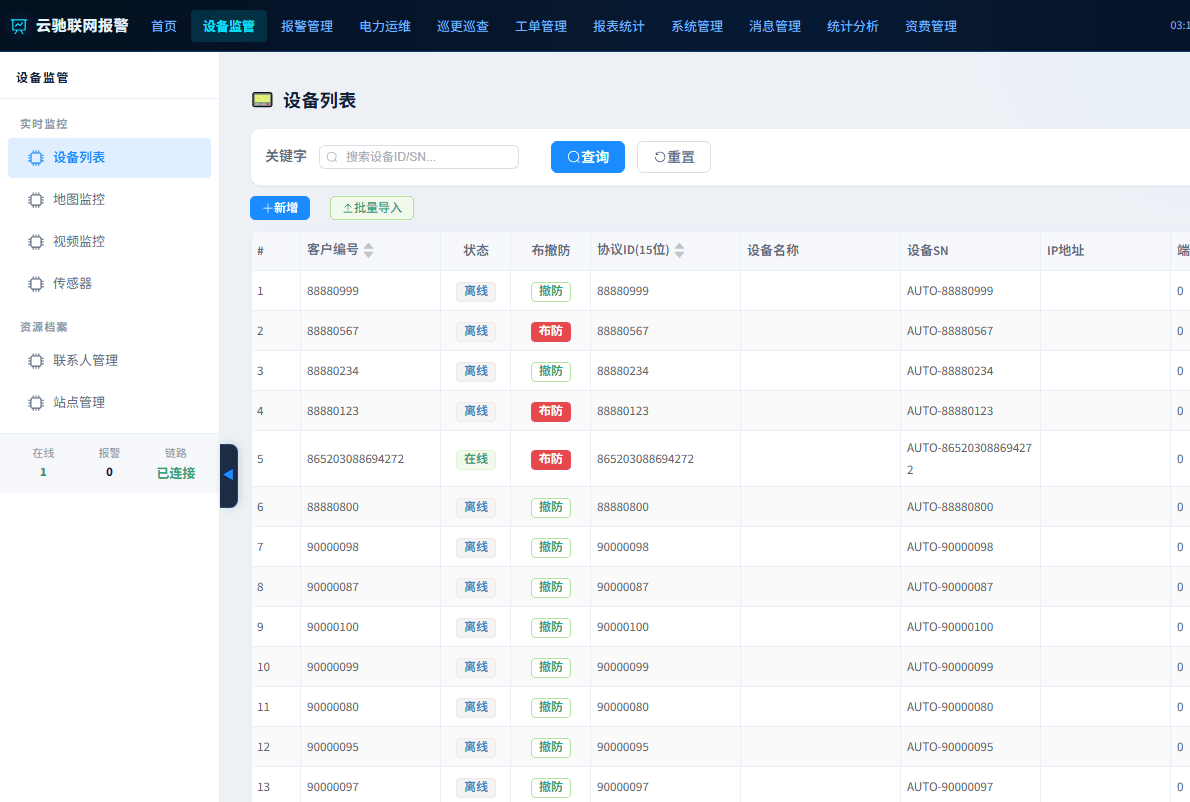This screenshot has height=802, width=1190.
Task: Open the 资费管理 top menu
Action: point(931,27)
